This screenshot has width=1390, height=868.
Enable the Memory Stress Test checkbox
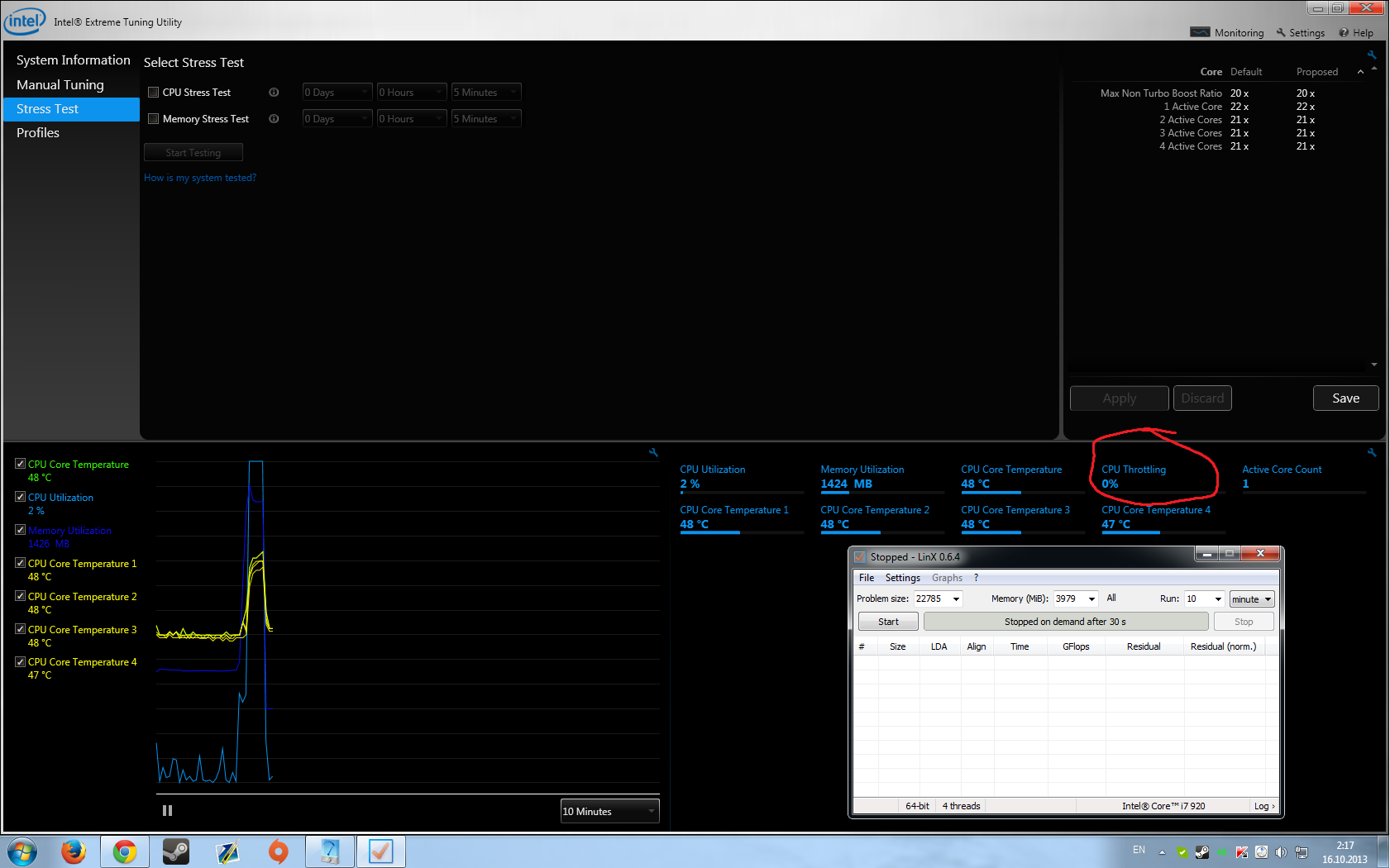click(x=153, y=119)
